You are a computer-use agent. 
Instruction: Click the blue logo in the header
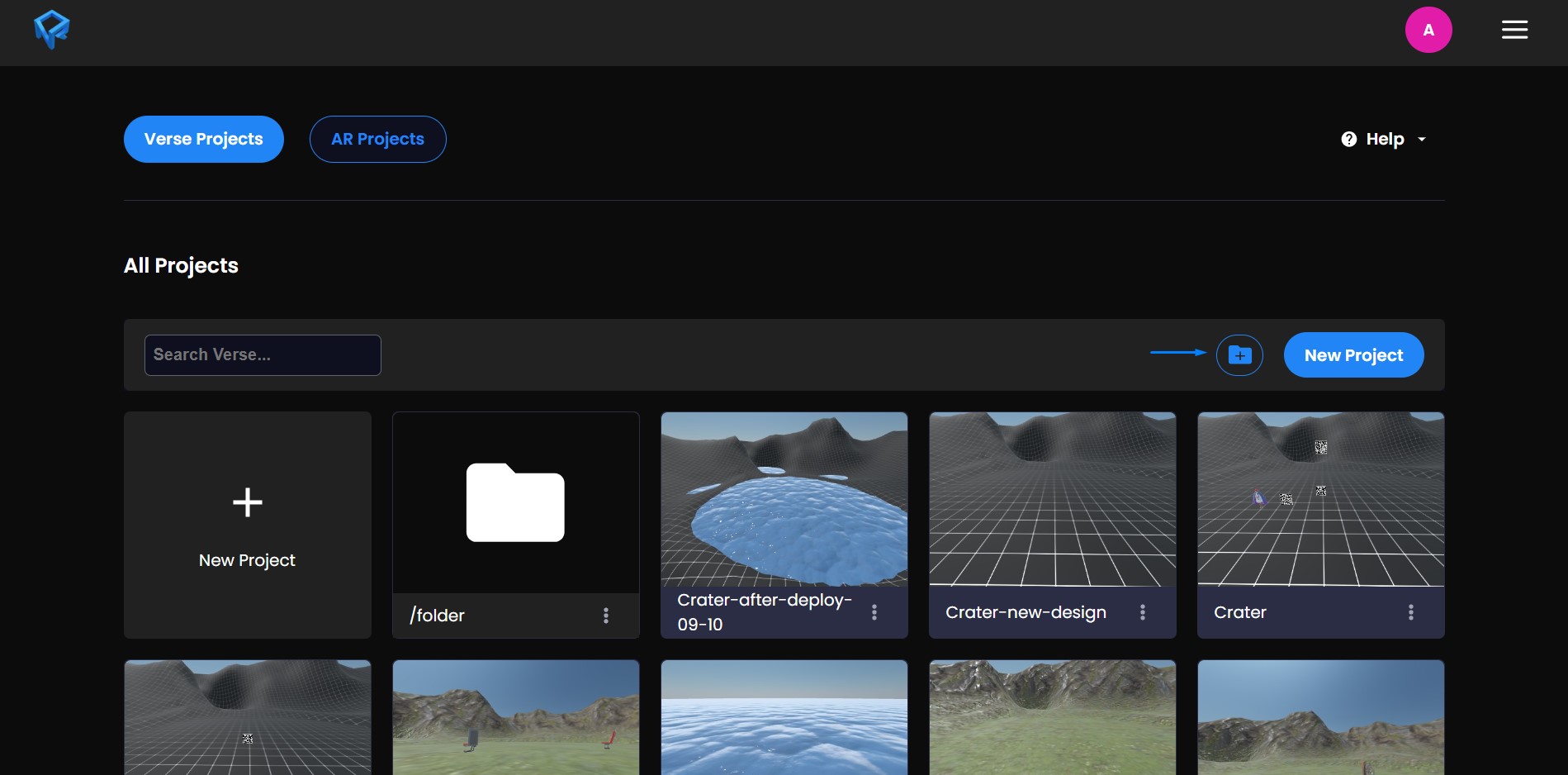click(x=51, y=30)
